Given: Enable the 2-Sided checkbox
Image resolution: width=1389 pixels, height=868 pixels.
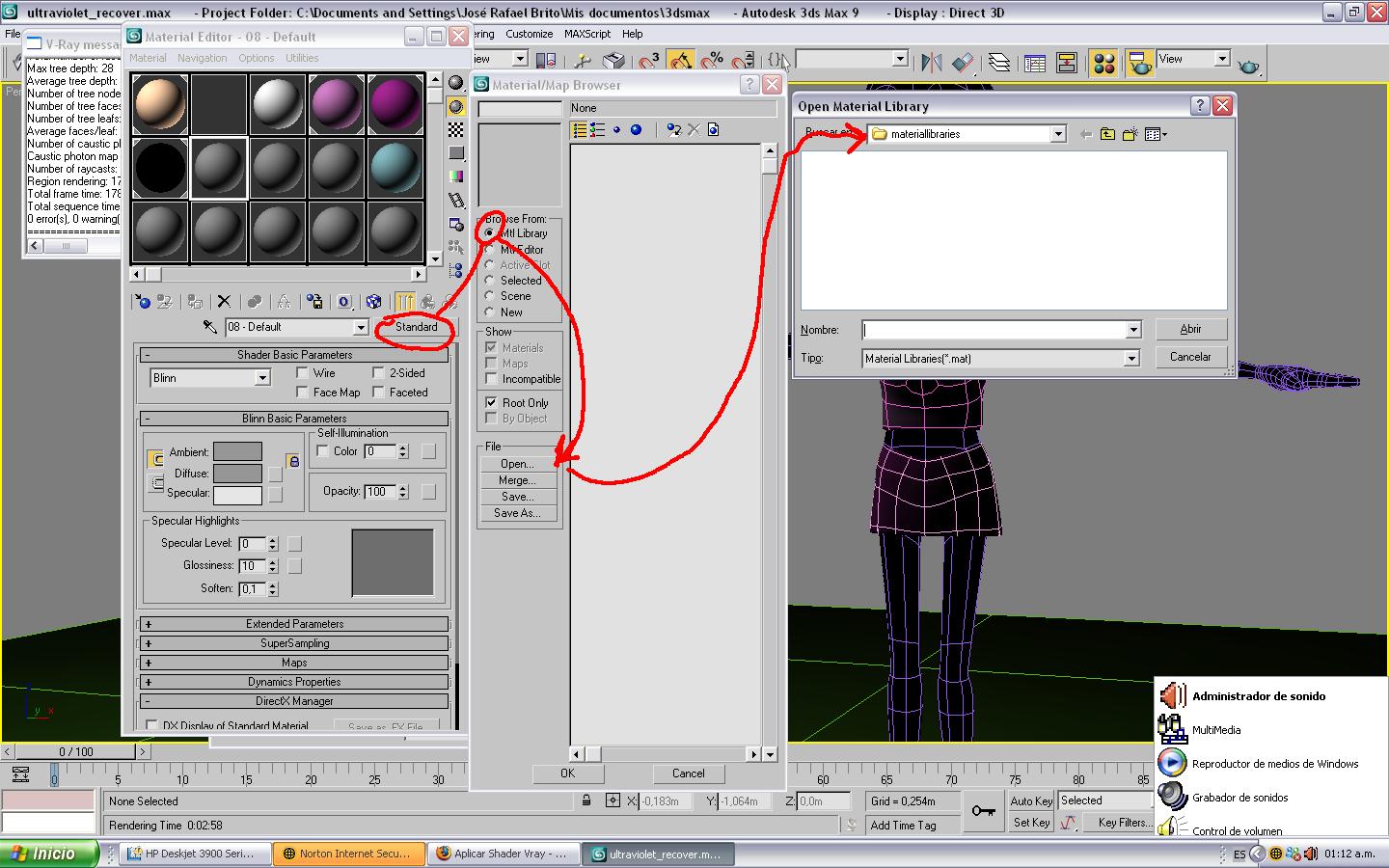Looking at the screenshot, I should [x=379, y=373].
